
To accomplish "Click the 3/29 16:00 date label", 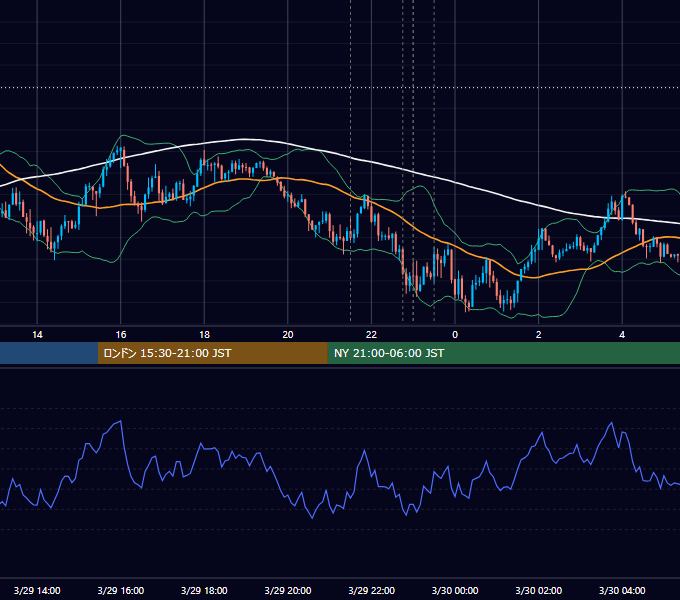I will [x=121, y=590].
